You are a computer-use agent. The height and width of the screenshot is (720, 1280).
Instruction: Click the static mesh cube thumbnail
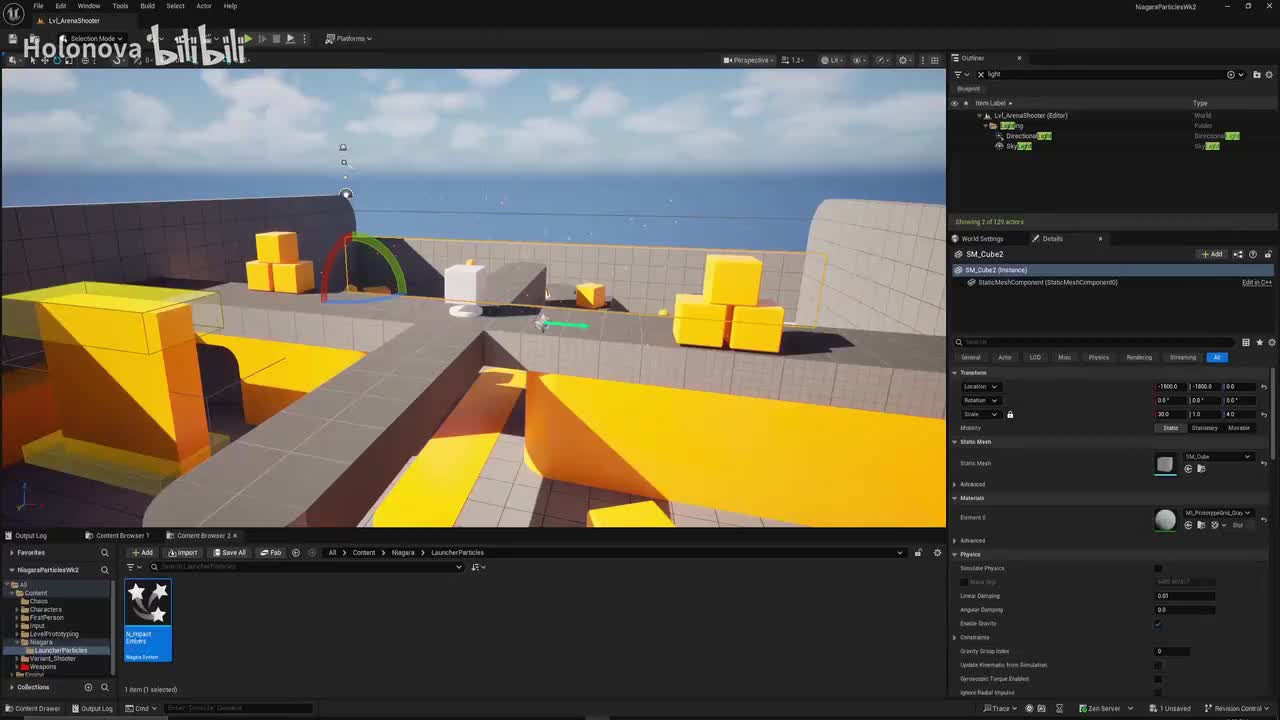point(1165,464)
